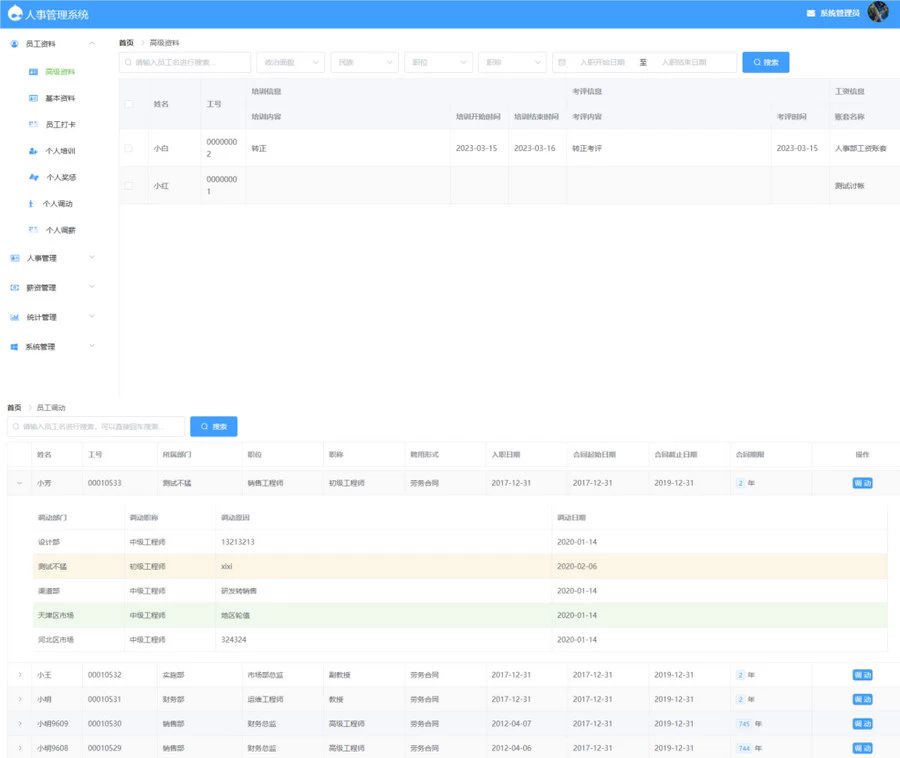Select 基本资料 in the sidebar menu
Screen dimensions: 900x758
coord(59,99)
